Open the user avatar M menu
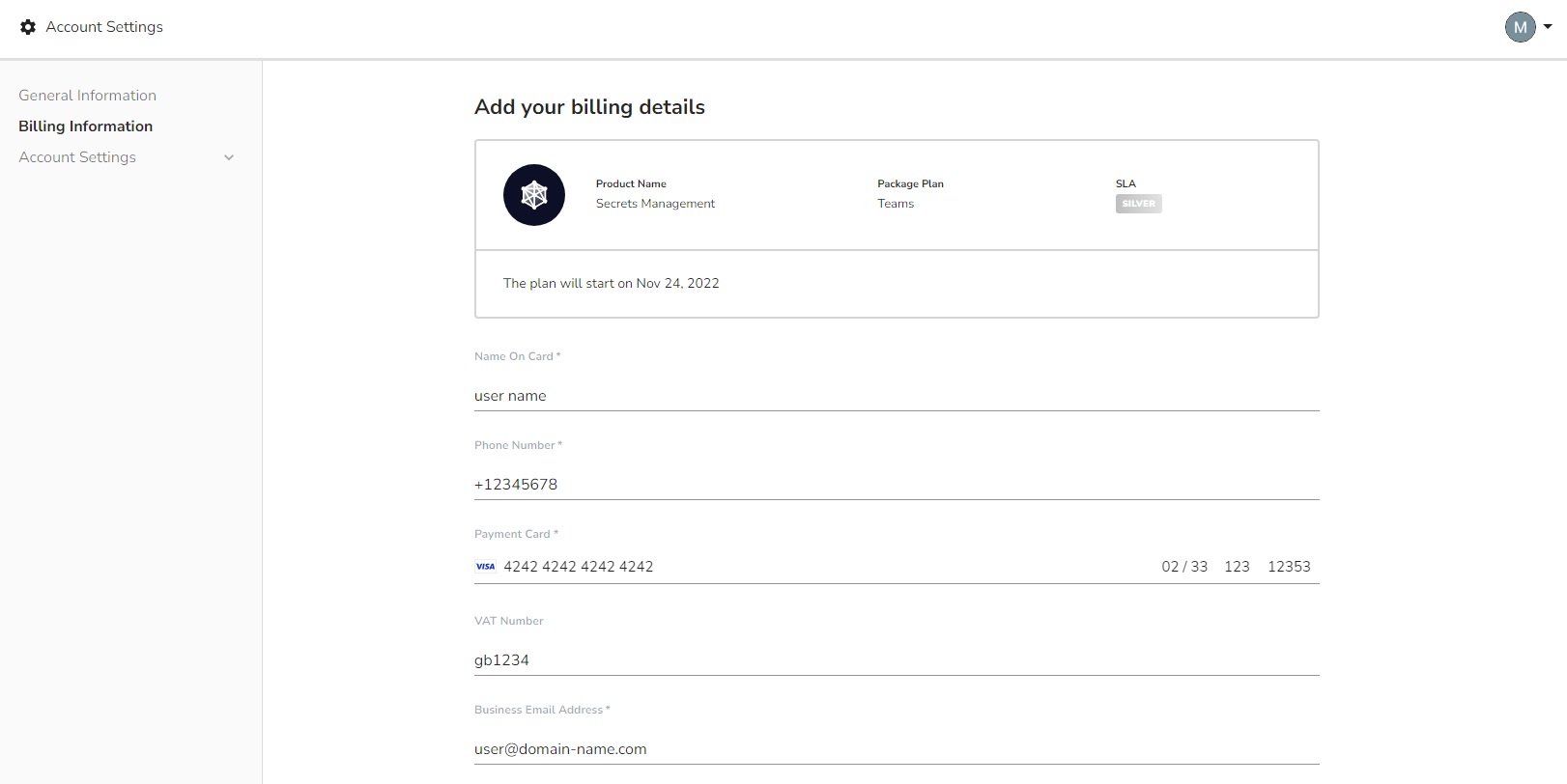This screenshot has width=1567, height=784. coord(1520,27)
